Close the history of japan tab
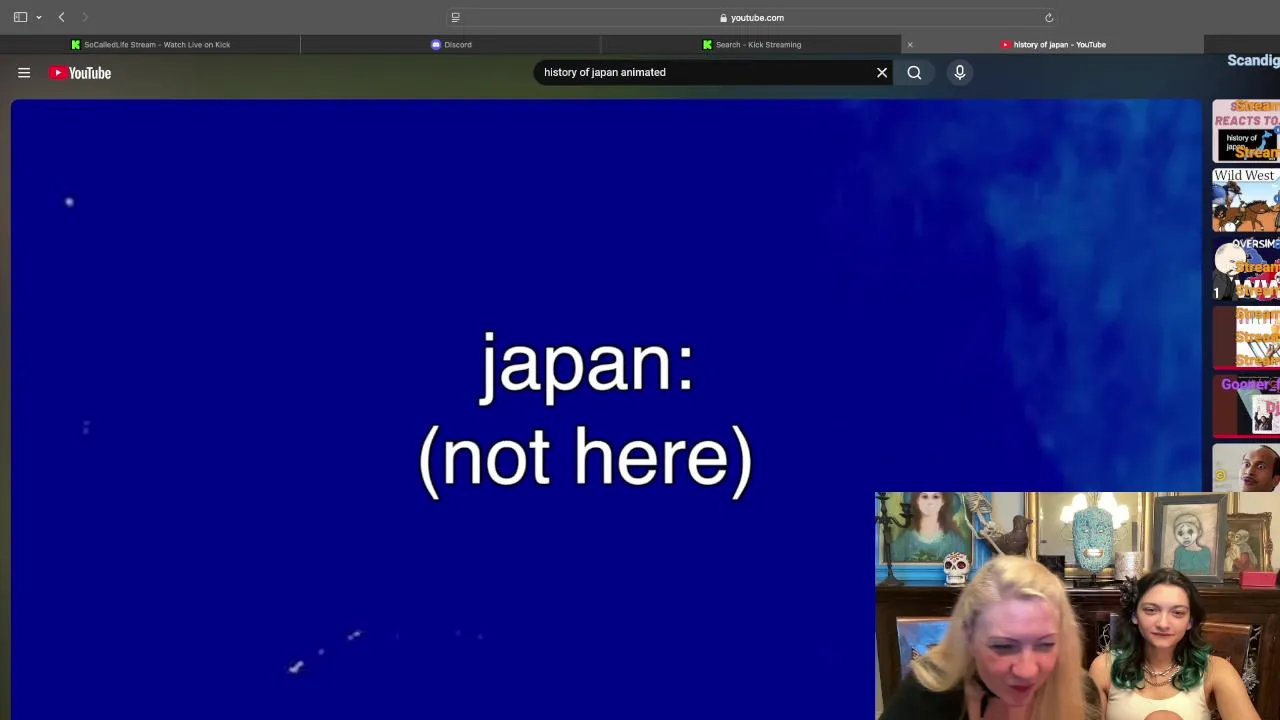Image resolution: width=1280 pixels, height=720 pixels. coord(910,44)
